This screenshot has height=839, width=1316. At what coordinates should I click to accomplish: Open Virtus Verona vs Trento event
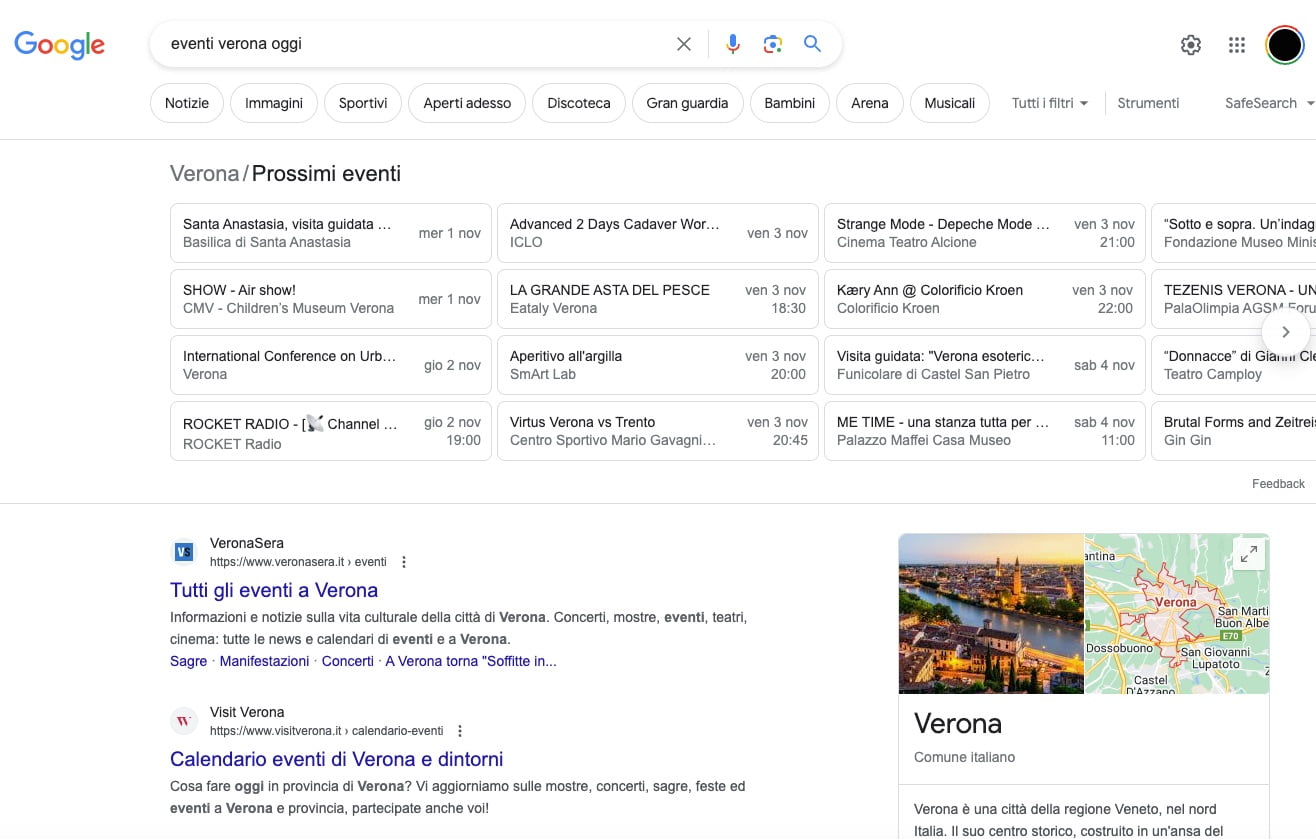(658, 431)
